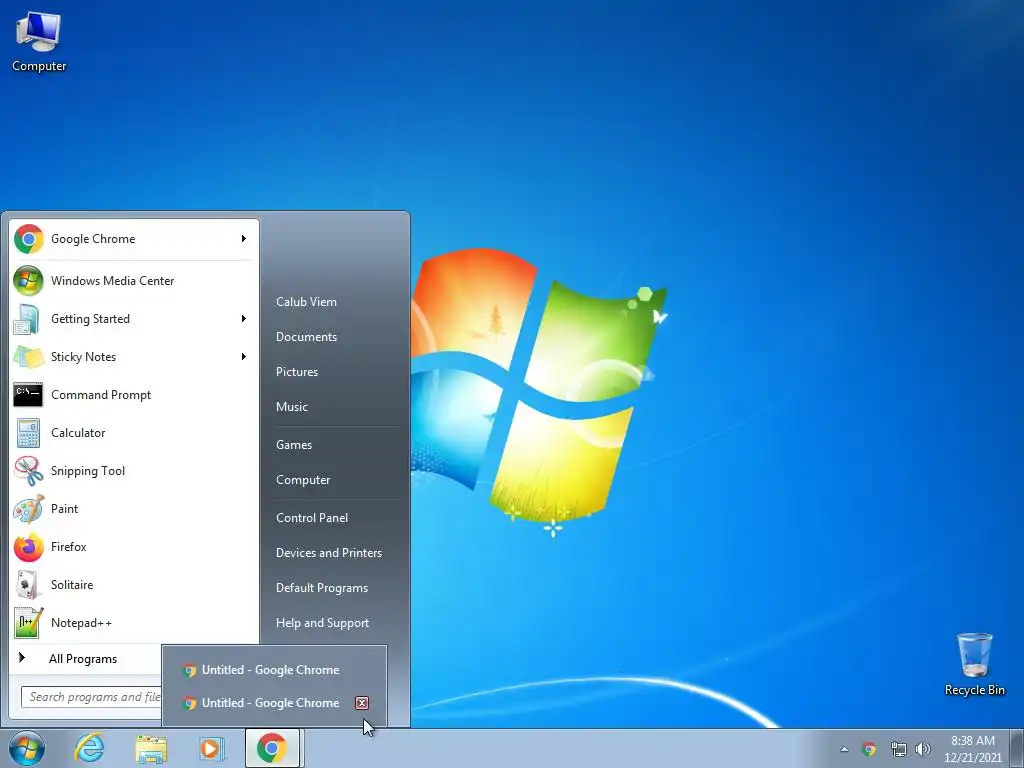
Task: Switch to second Untitled - Google Chrome window
Action: [261, 703]
